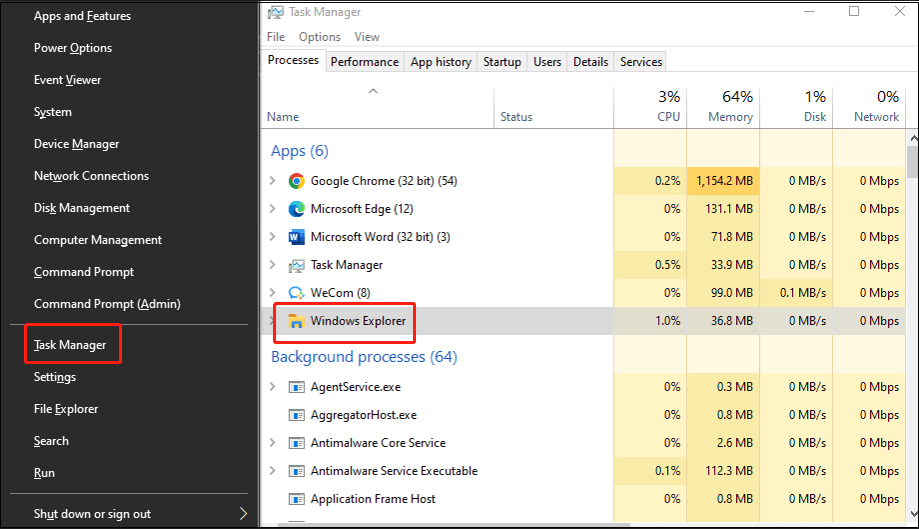This screenshot has height=529, width=919.
Task: Open Disk Management from the menu
Action: [82, 208]
